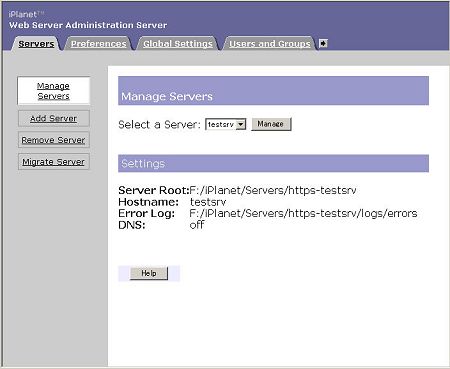Open the Preferences tab
This screenshot has height=369, width=450.
tap(99, 44)
